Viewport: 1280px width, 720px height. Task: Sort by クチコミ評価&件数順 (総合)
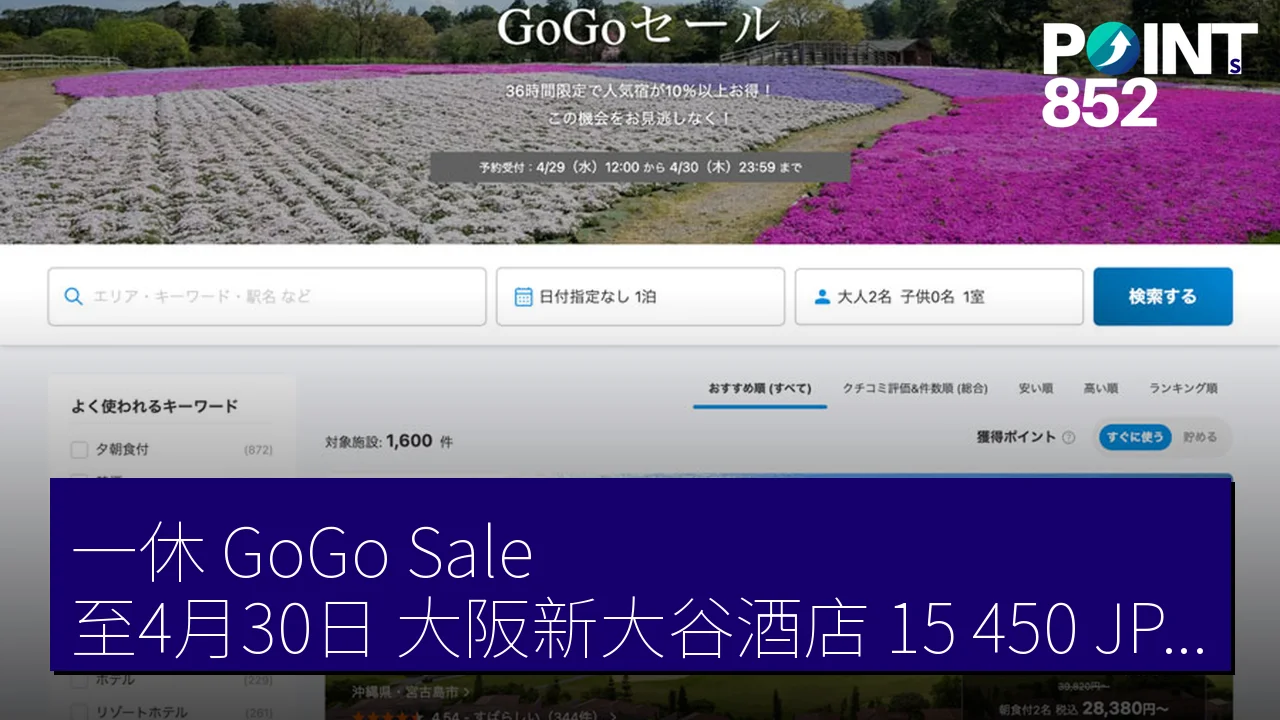pos(914,388)
